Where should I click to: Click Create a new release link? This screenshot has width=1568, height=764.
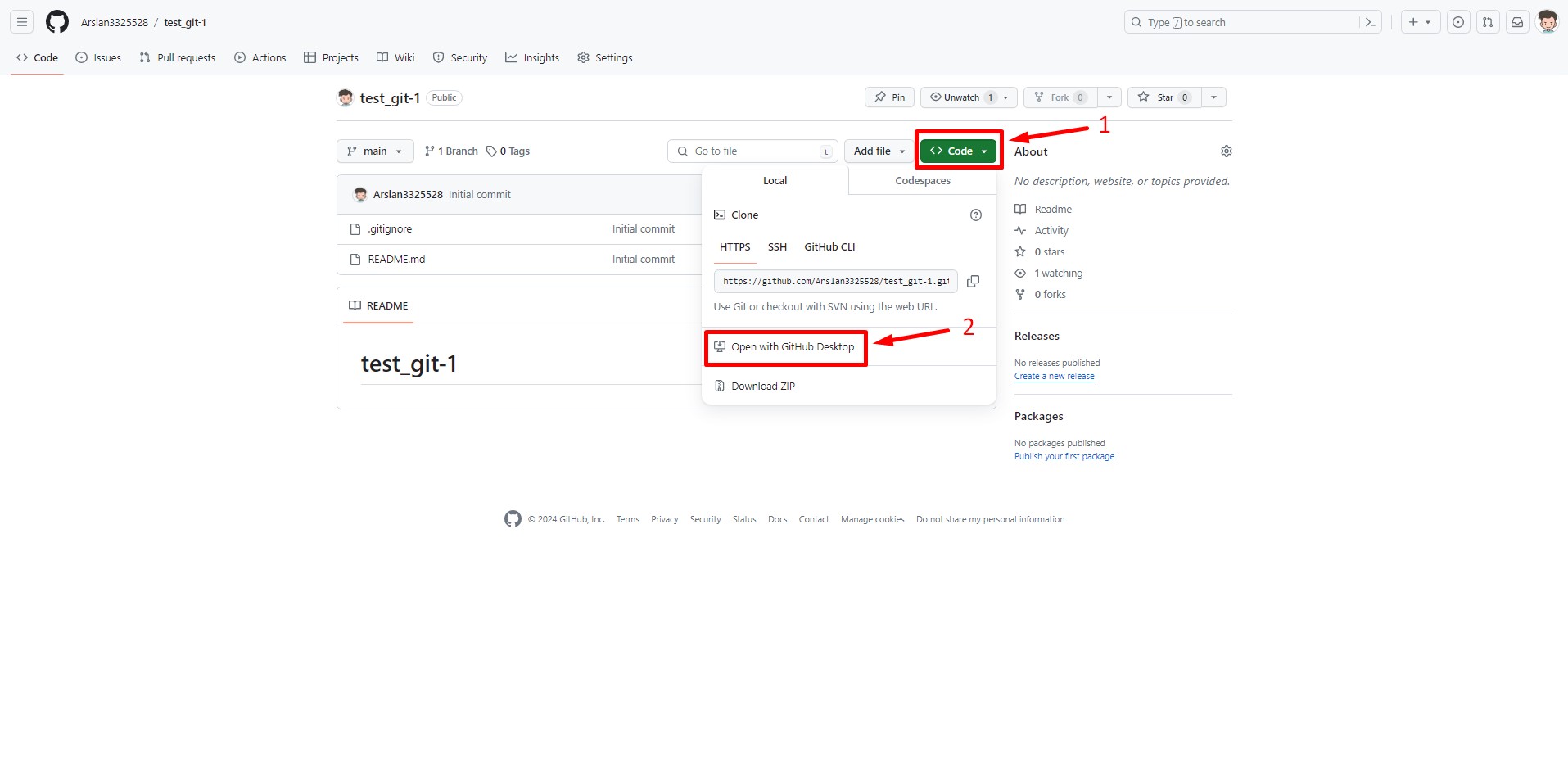(1055, 377)
